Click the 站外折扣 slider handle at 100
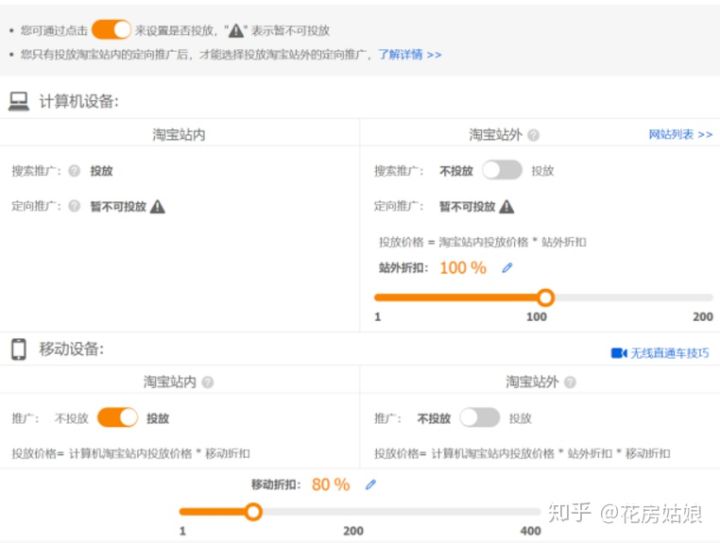 [545, 297]
